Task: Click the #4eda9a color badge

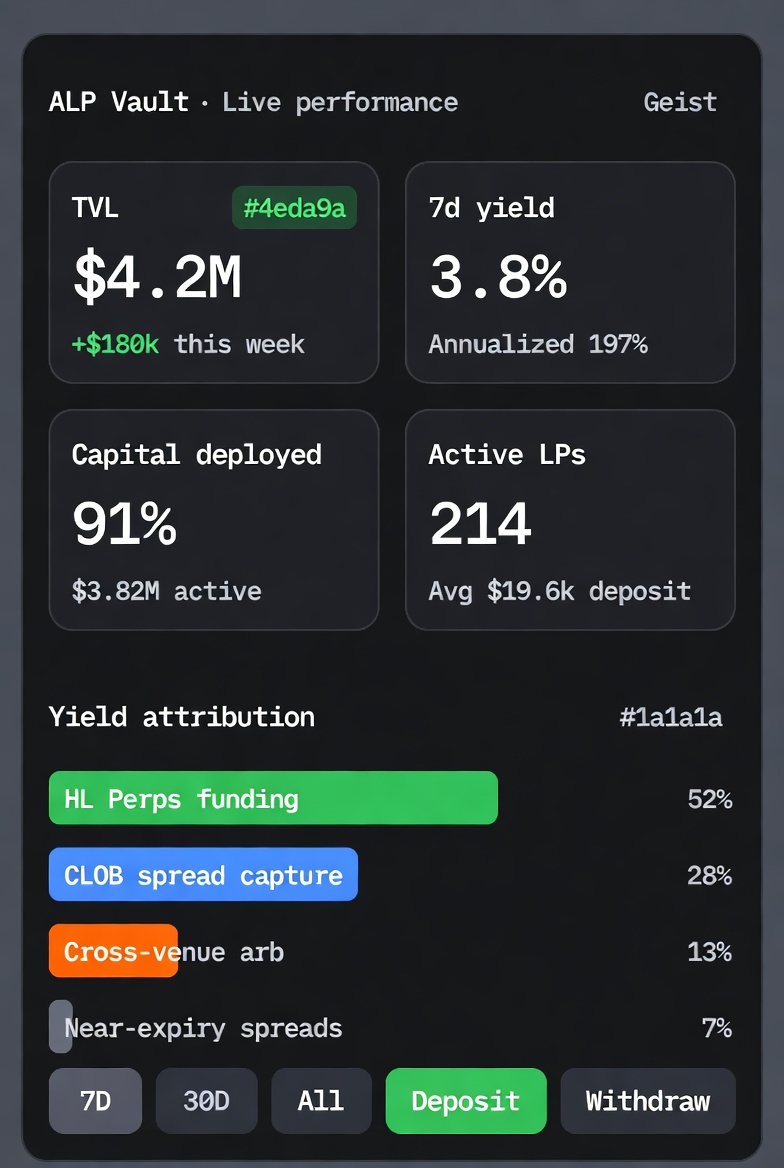Action: 294,208
